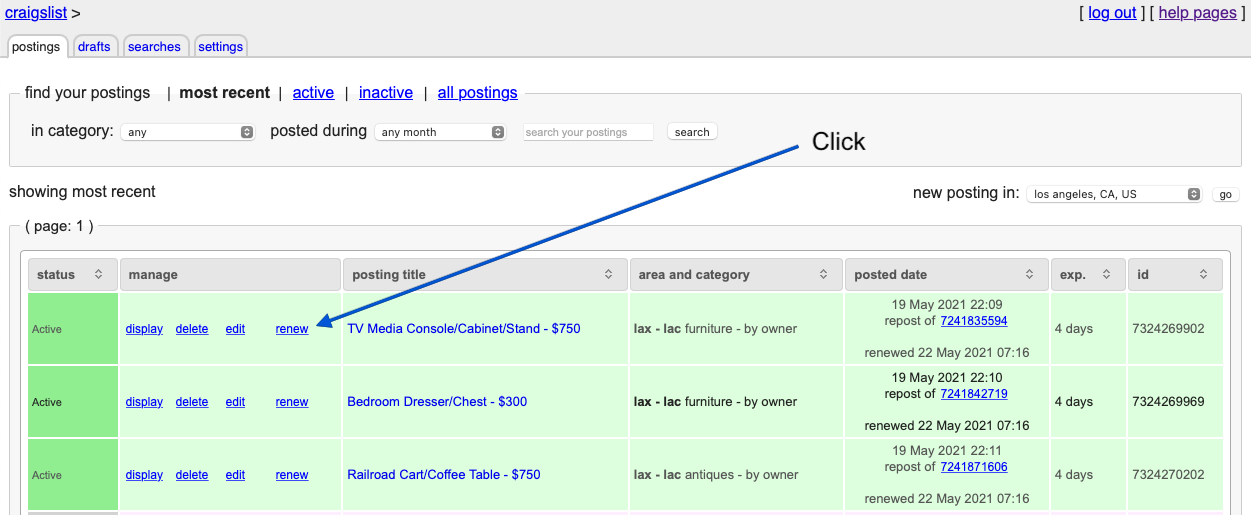Edit the Railroad Cart/Coffee Table posting
The image size is (1251, 515).
click(235, 475)
